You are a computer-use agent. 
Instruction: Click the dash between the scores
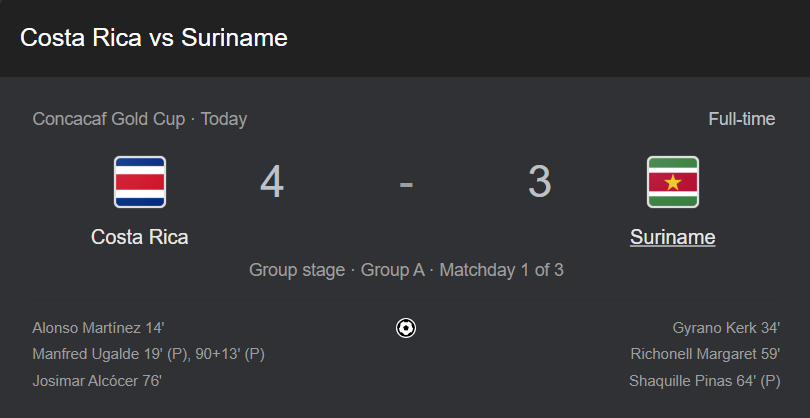(406, 184)
